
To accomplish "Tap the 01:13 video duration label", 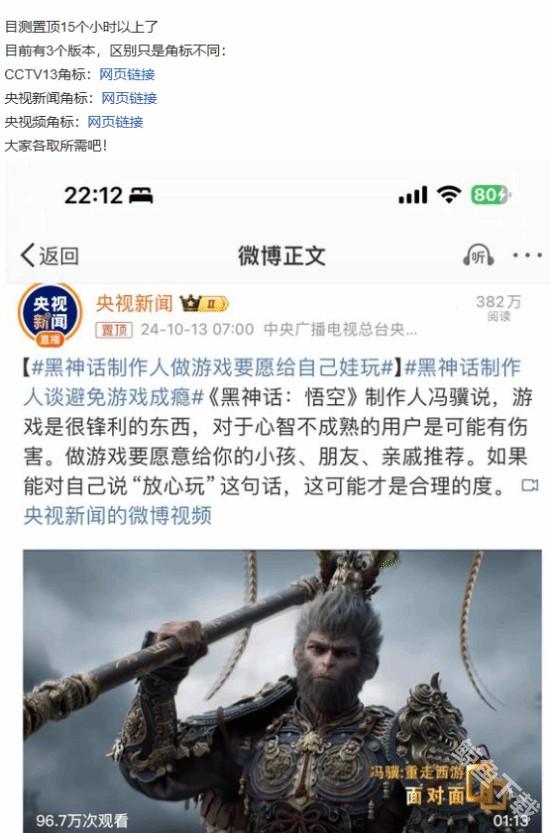I will [x=510, y=821].
